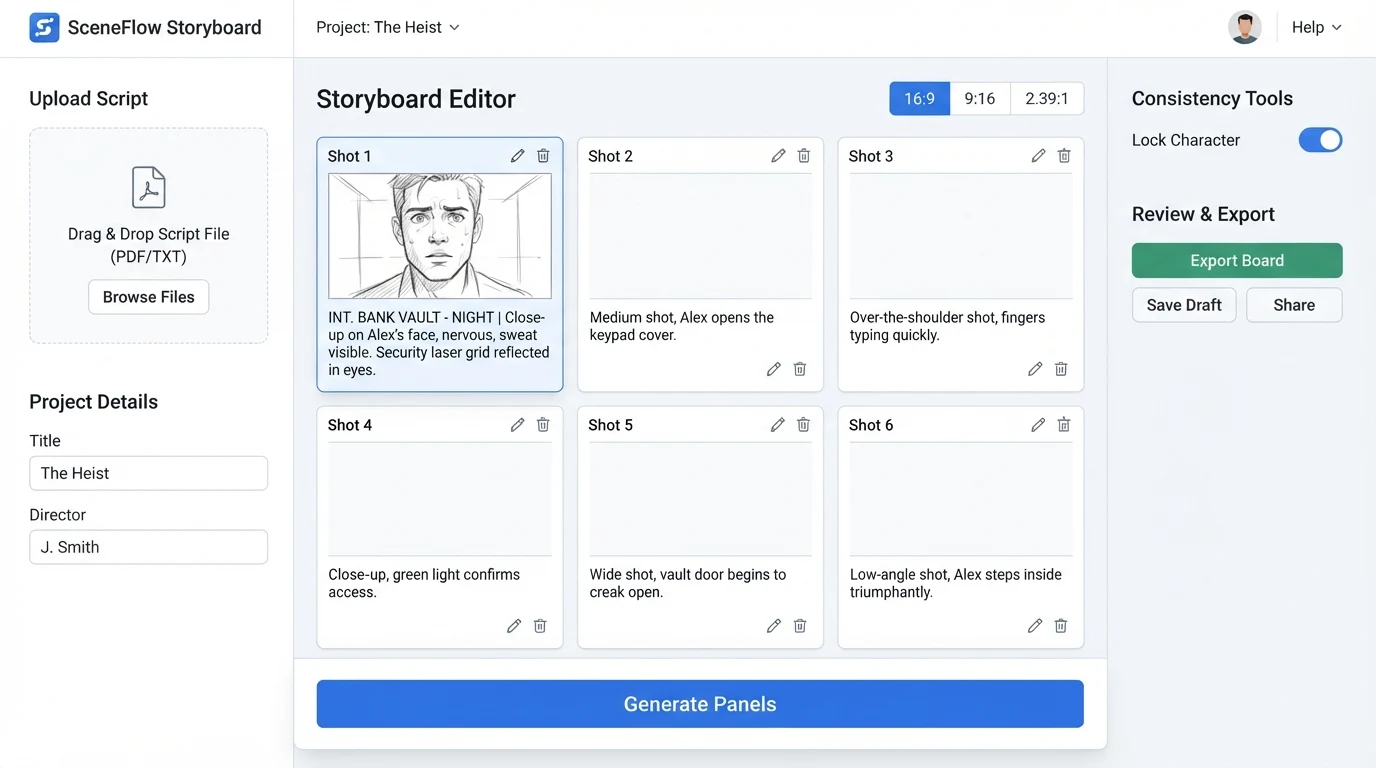This screenshot has height=768, width=1376.
Task: Click the Director field containing J. Smith
Action: pyautogui.click(x=148, y=547)
